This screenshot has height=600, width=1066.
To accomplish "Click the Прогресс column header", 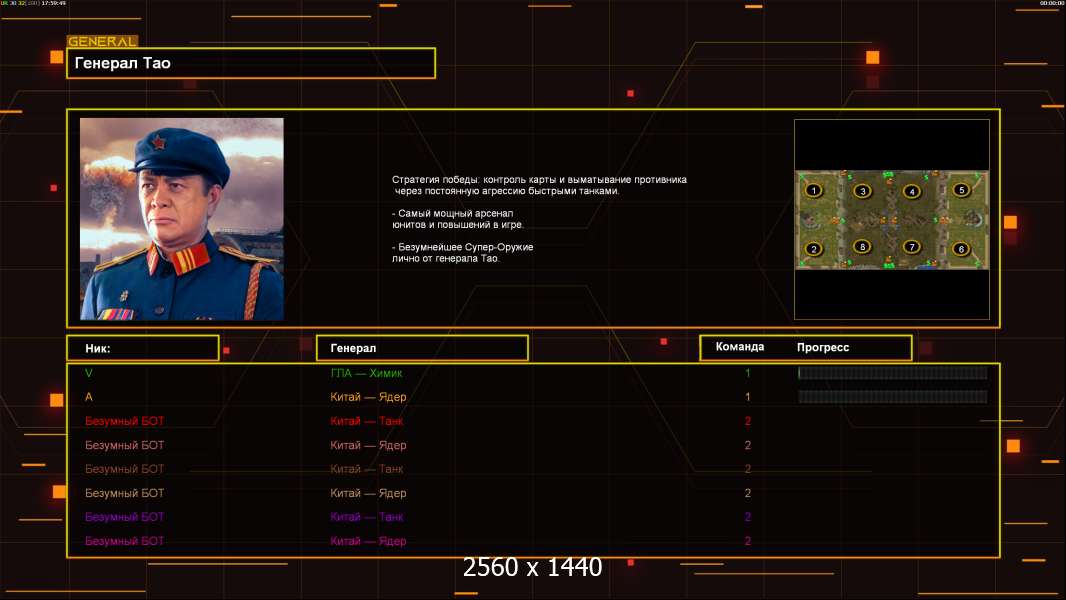I will [x=823, y=347].
